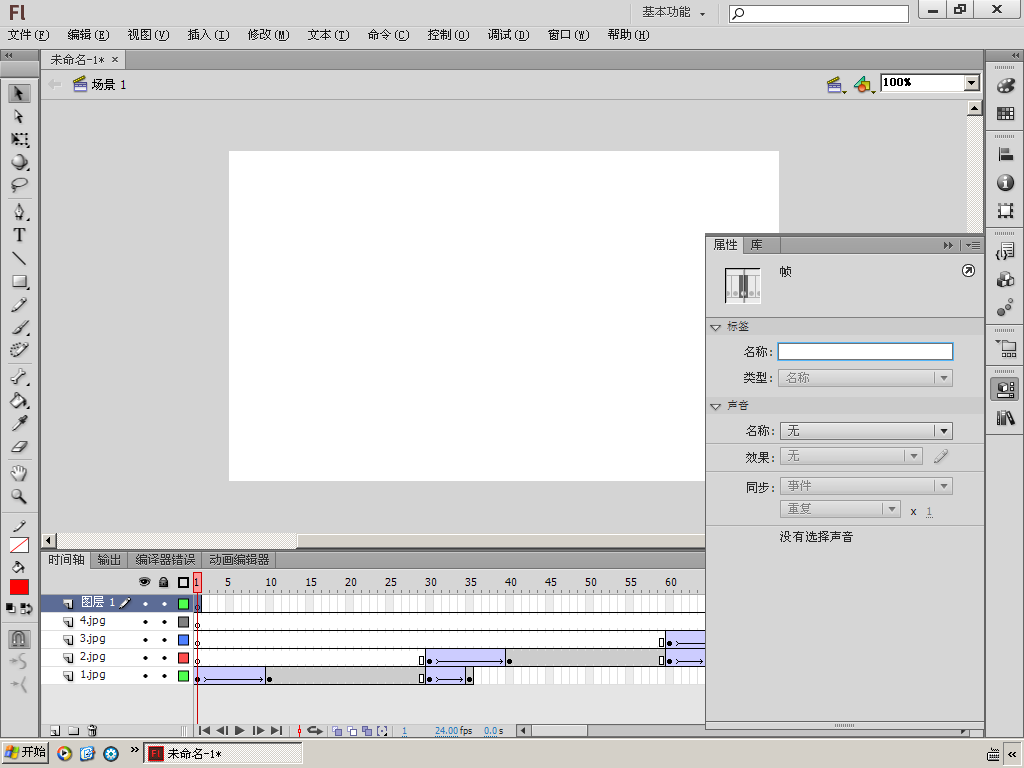This screenshot has height=768, width=1024.
Task: Select the Brush tool
Action: click(19, 327)
